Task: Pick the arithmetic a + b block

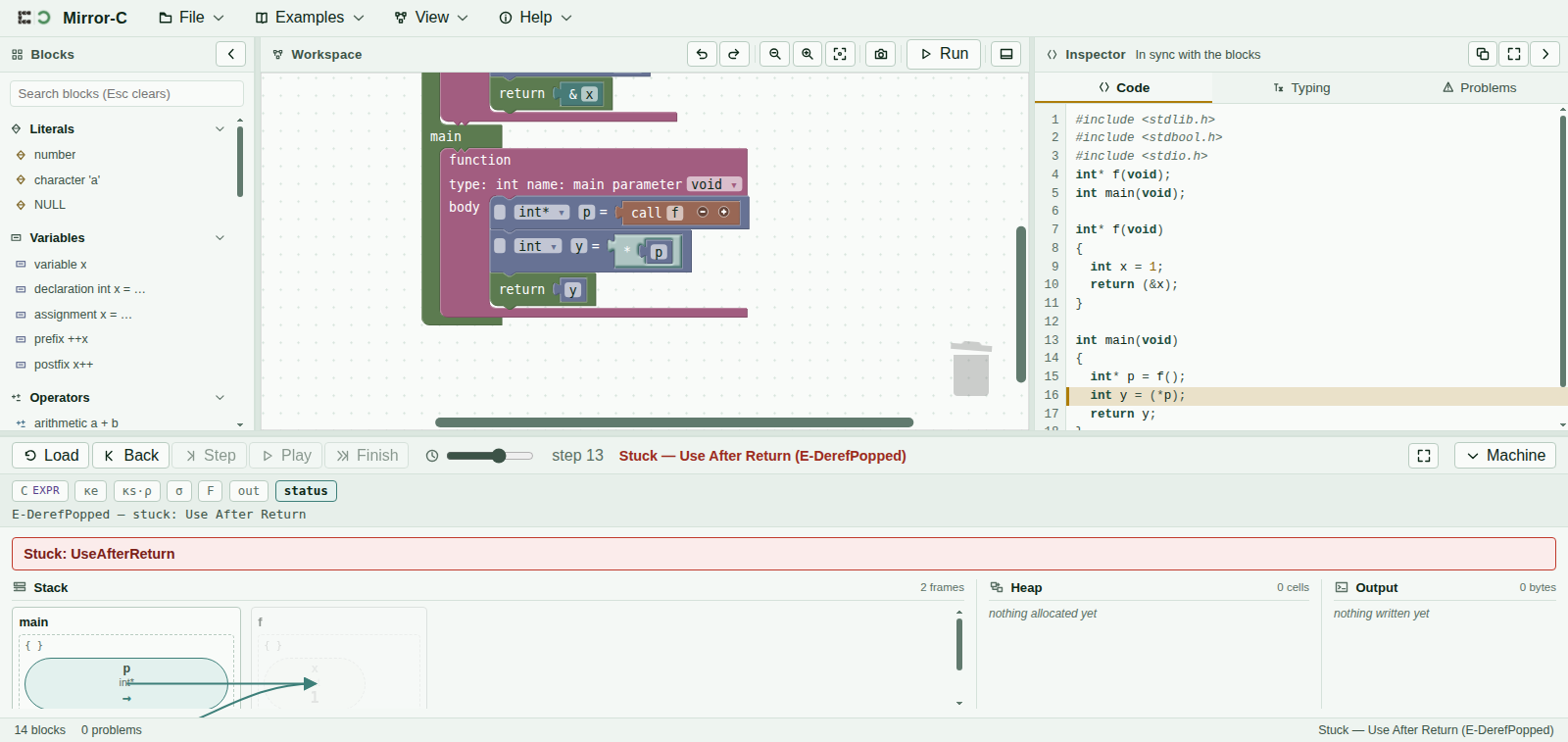Action: click(75, 423)
